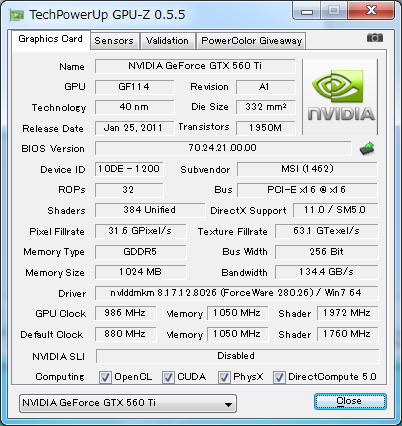
Task: Click the Name field GTX 560 Ti
Action: [x=195, y=66]
